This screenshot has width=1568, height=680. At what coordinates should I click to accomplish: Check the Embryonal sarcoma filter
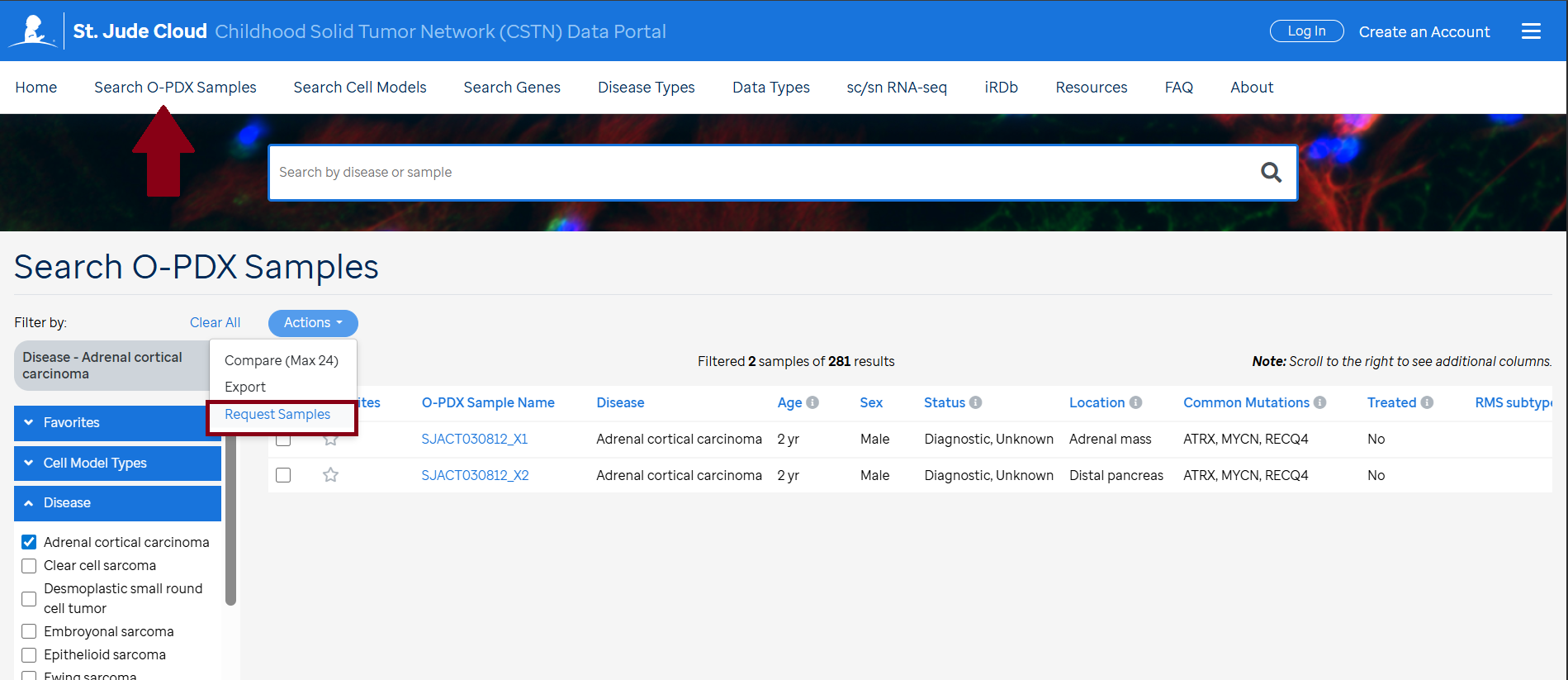click(x=29, y=631)
